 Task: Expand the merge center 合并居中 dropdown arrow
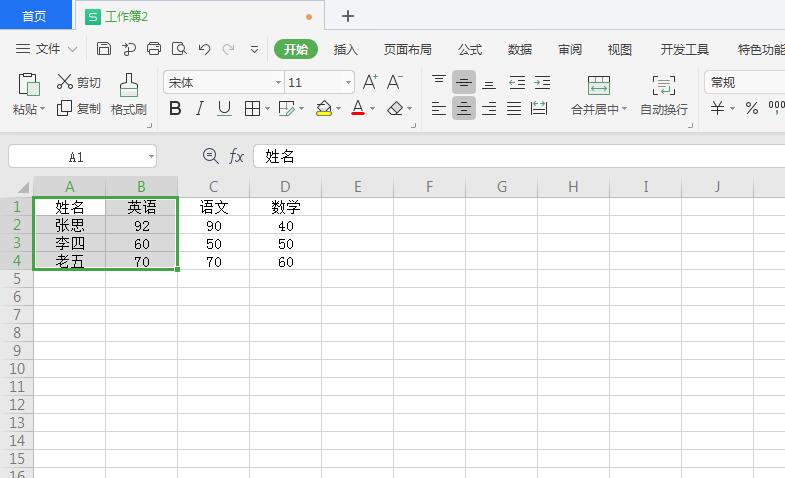(624, 109)
